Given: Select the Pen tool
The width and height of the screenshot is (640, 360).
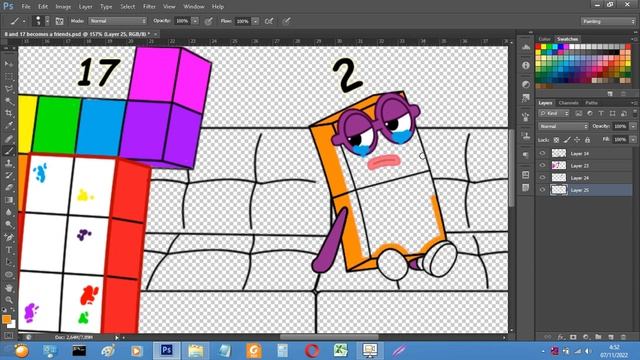Looking at the screenshot, I should coord(9,237).
